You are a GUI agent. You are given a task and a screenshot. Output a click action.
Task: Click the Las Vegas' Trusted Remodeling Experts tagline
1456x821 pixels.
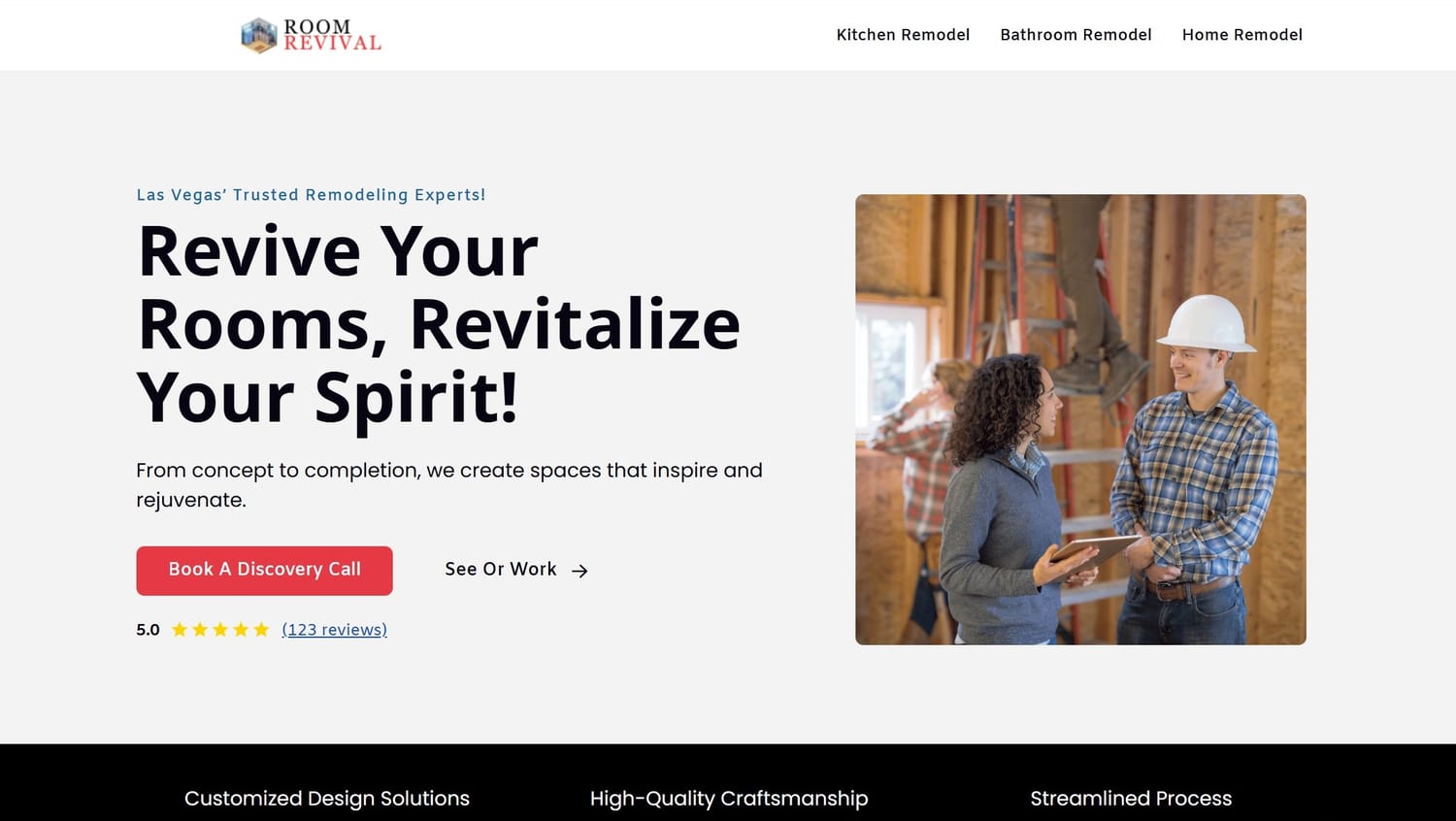[311, 195]
